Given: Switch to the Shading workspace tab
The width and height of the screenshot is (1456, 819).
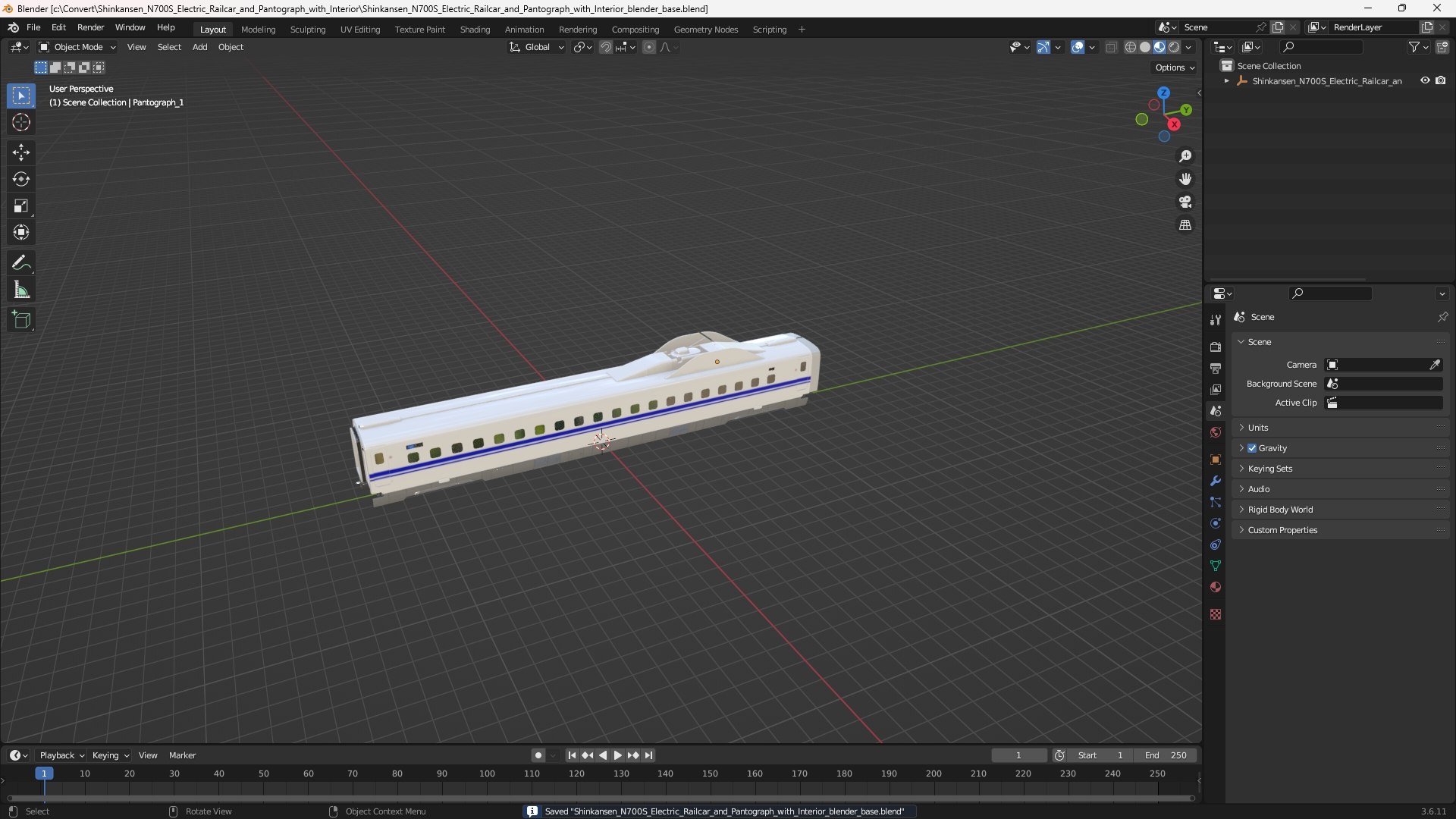Looking at the screenshot, I should coord(475,30).
